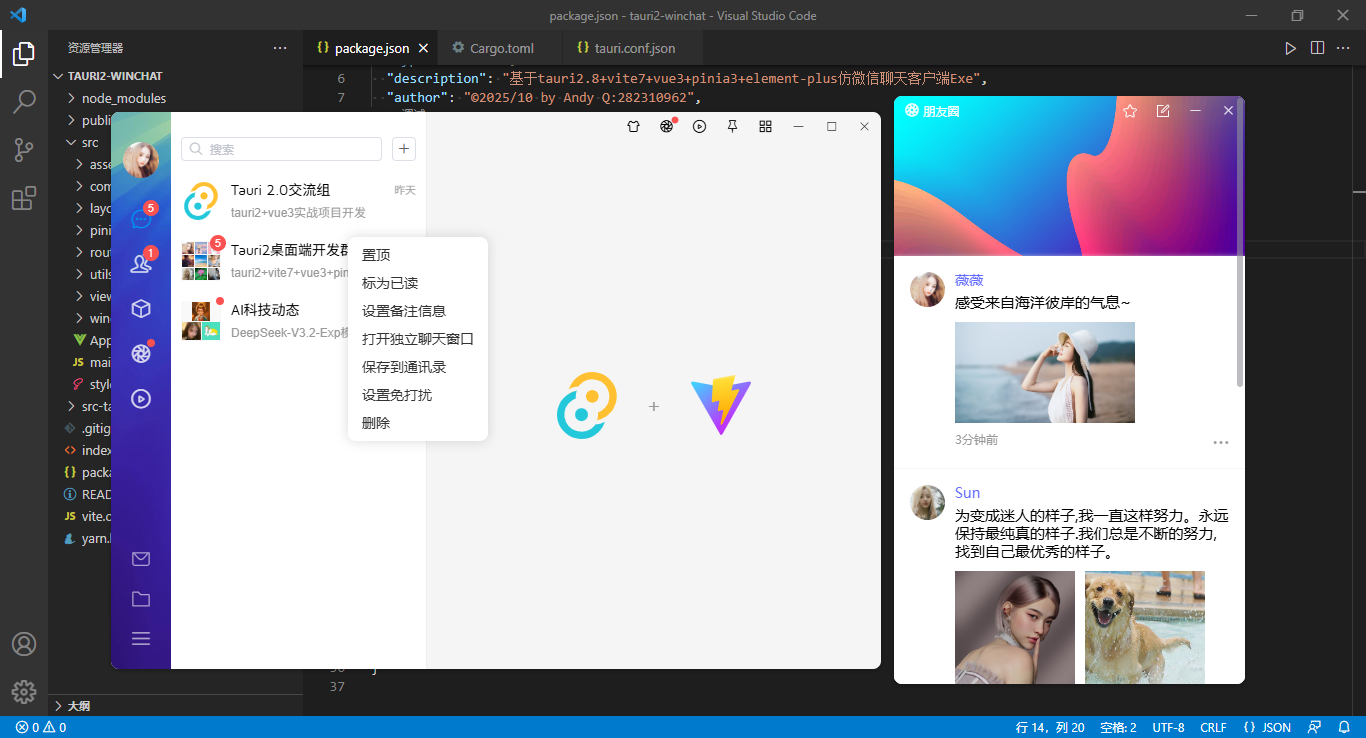The width and height of the screenshot is (1366, 738).
Task: Click the grid apps icon in chat titlebar
Action: coord(765,126)
